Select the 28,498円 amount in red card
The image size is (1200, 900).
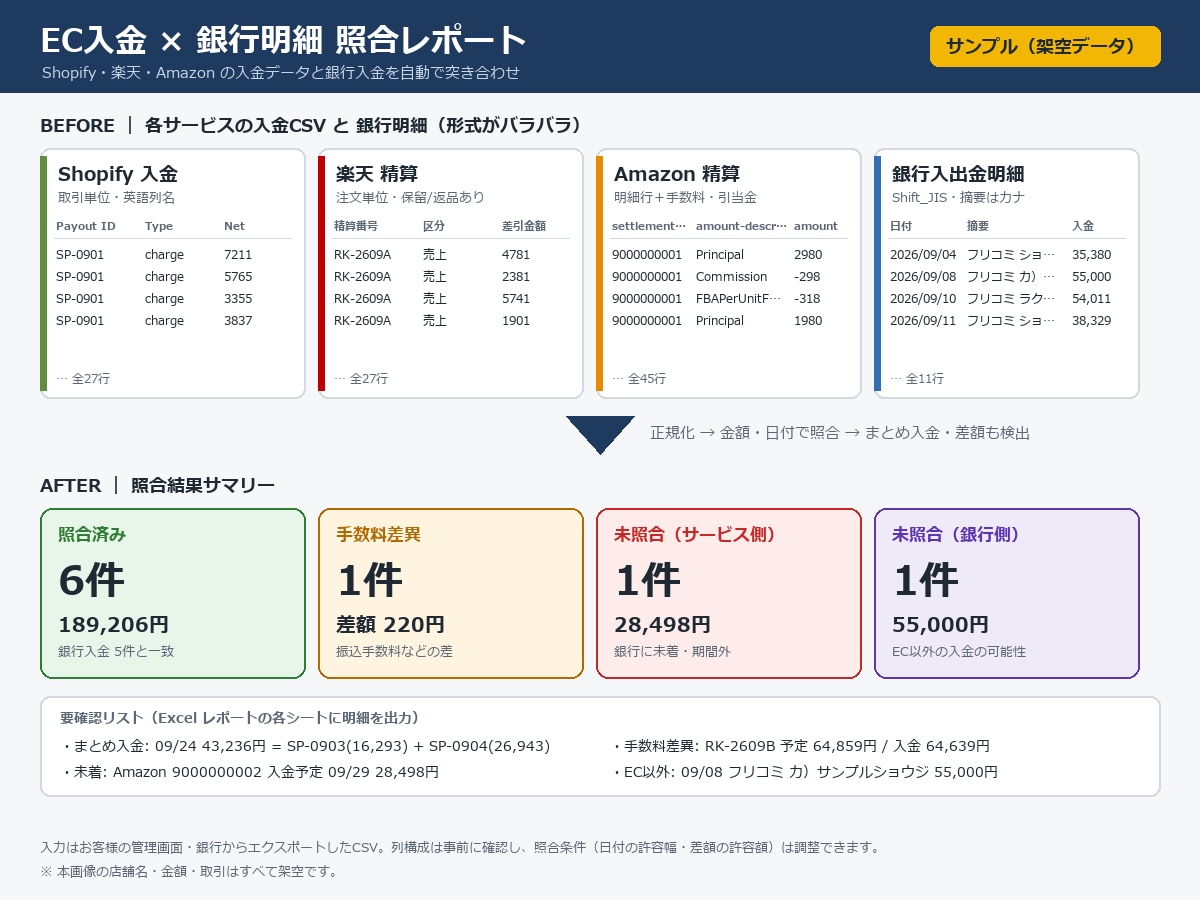click(x=663, y=625)
